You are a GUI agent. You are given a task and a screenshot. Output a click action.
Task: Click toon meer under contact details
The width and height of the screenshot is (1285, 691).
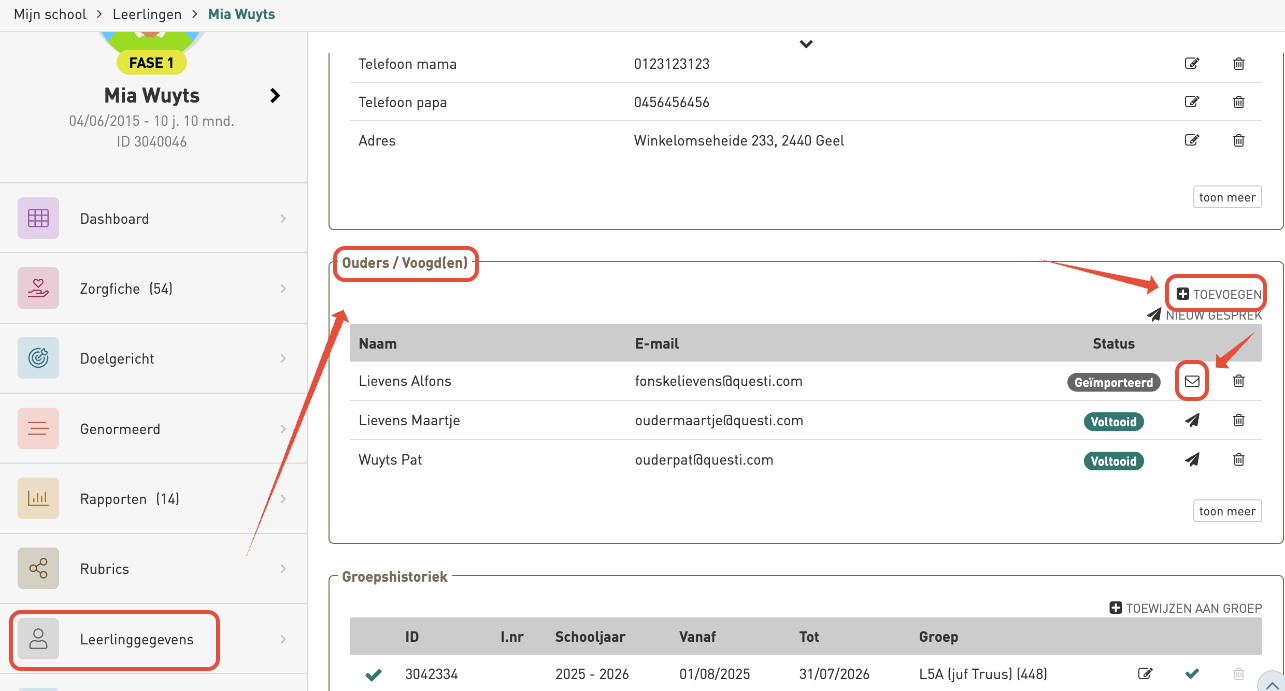1227,197
